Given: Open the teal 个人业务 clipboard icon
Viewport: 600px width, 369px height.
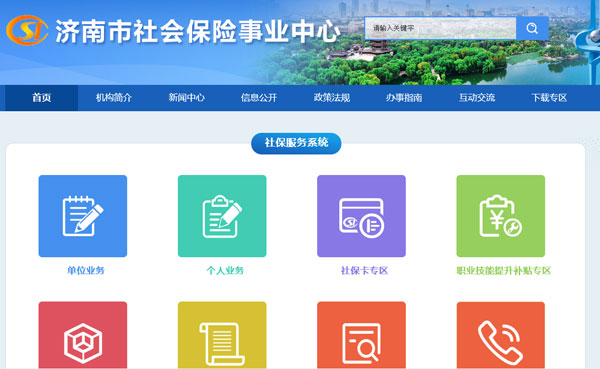Looking at the screenshot, I should pyautogui.click(x=222, y=216).
